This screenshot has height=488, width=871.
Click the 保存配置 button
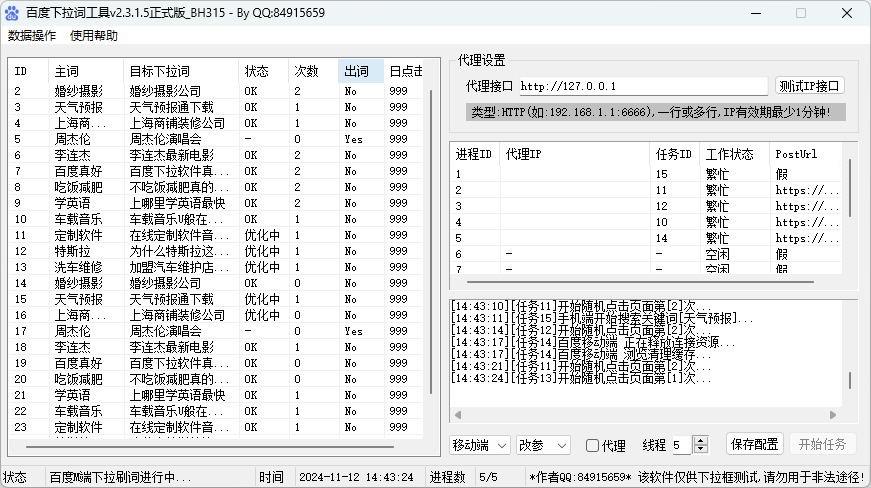(754, 444)
